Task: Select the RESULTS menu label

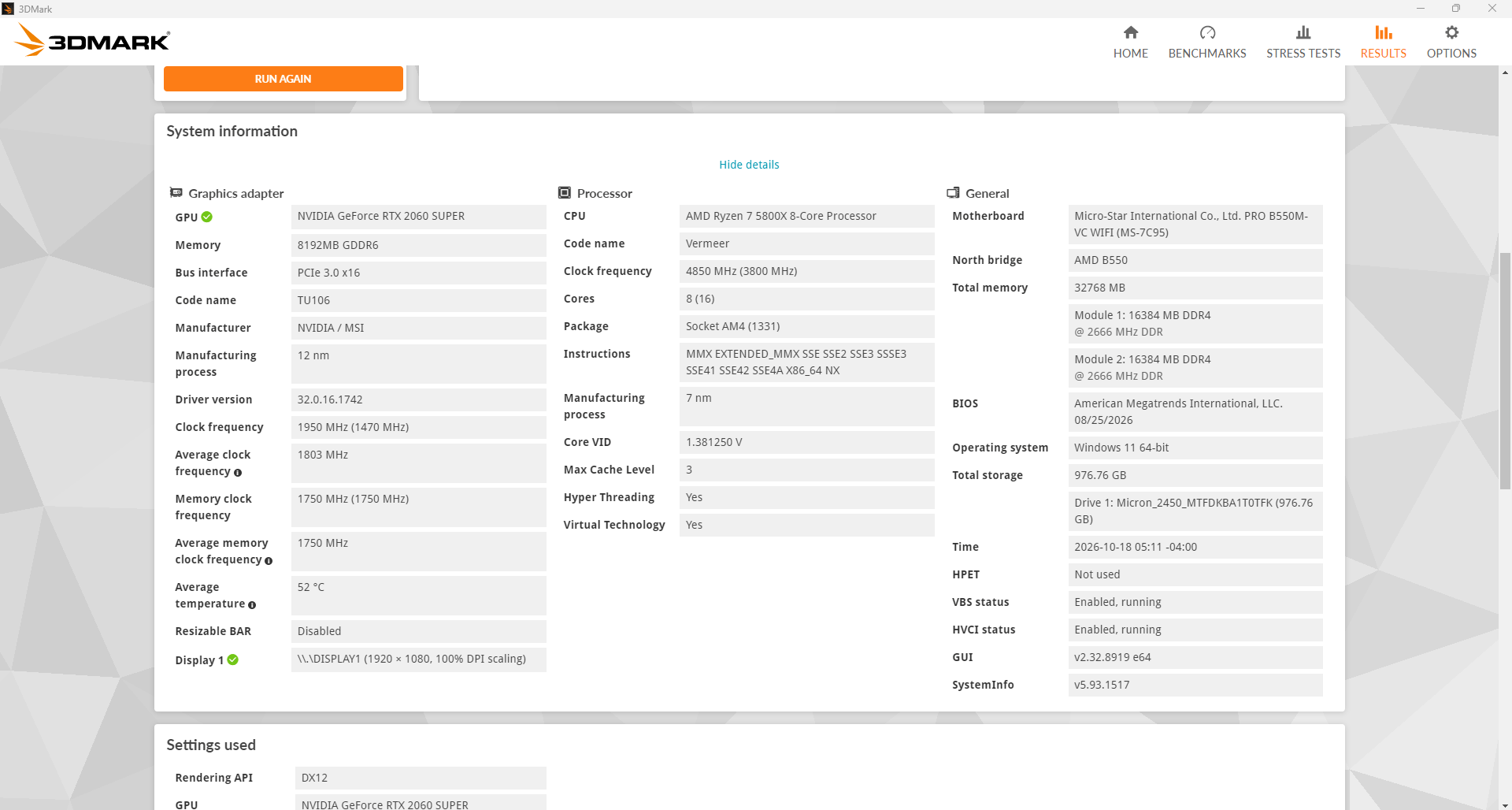Action: pyautogui.click(x=1384, y=54)
